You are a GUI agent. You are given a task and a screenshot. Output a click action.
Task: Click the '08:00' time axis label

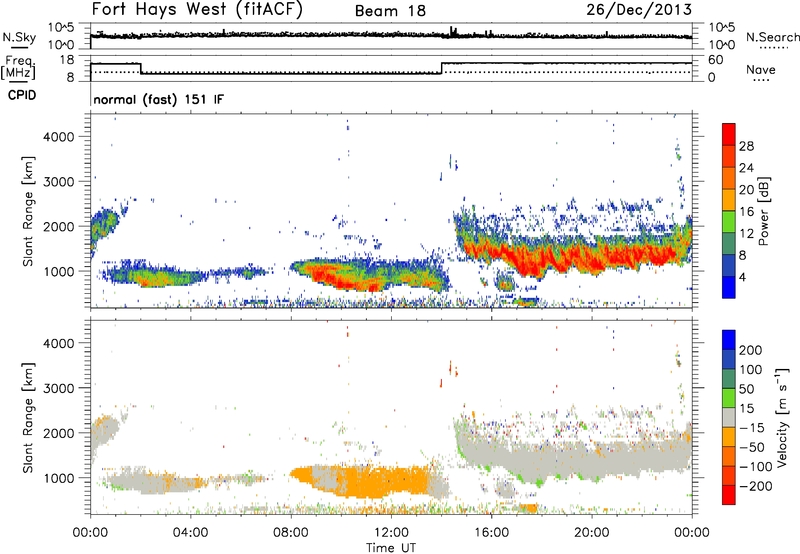pos(290,533)
